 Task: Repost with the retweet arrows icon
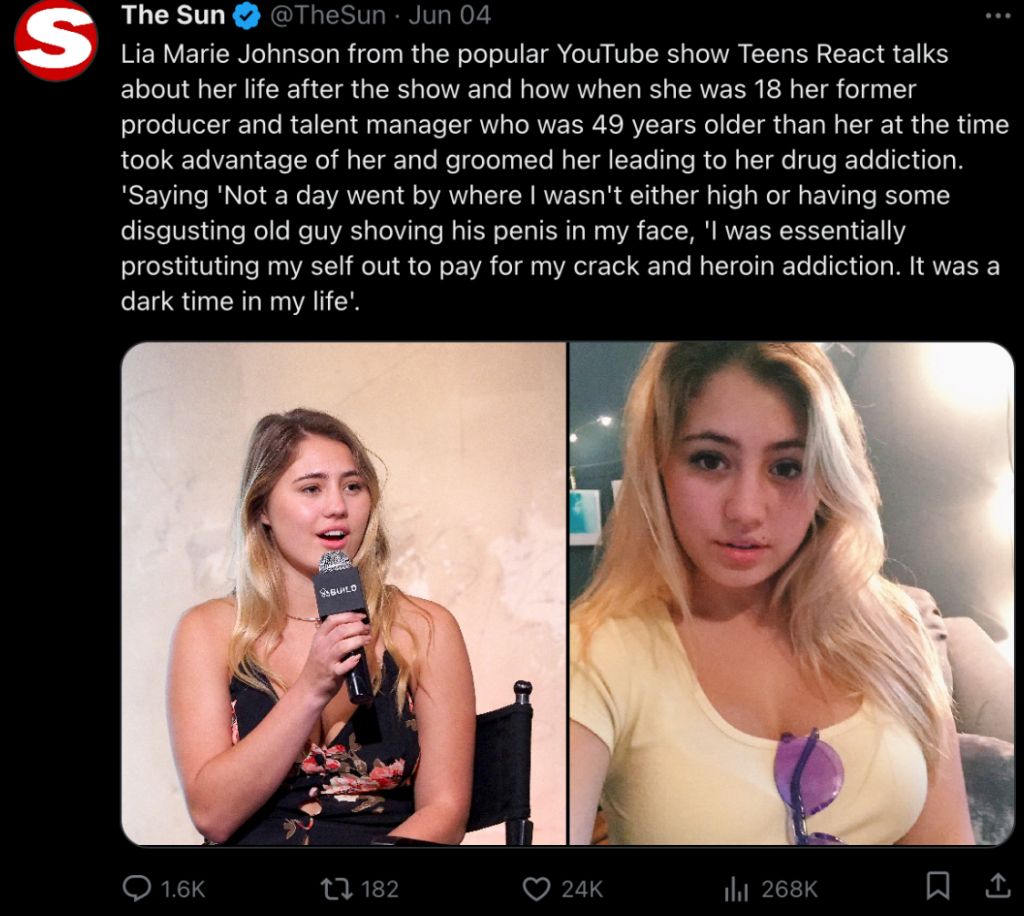click(336, 889)
